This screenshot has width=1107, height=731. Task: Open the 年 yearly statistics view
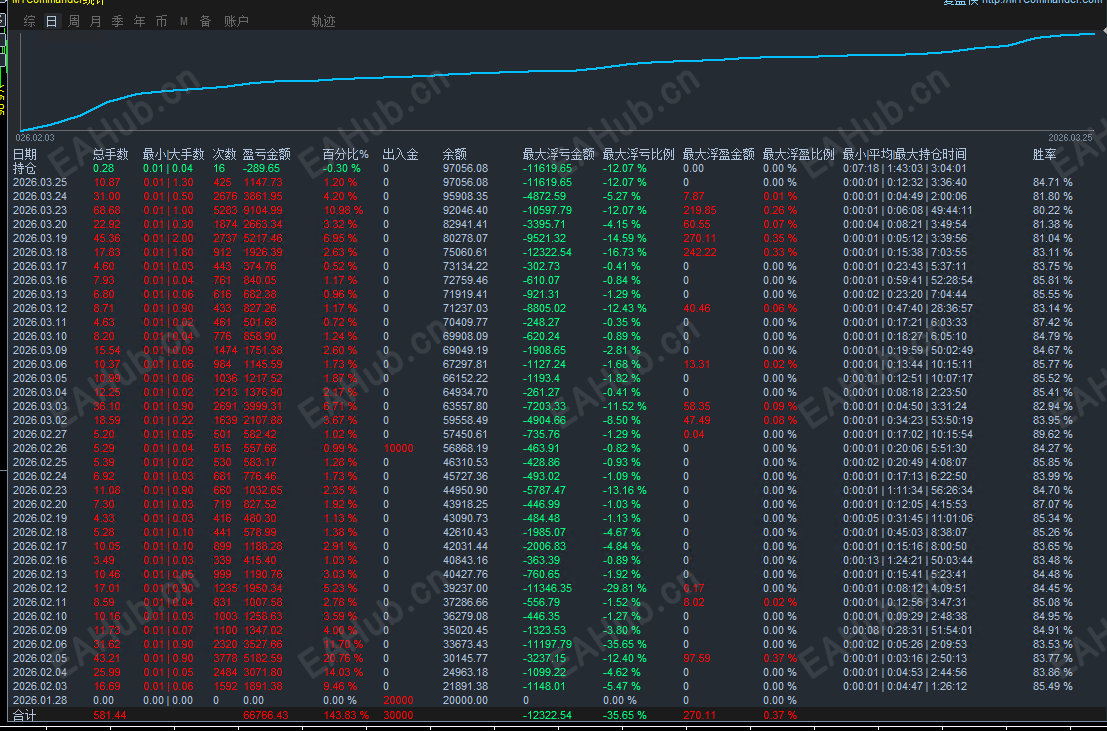[x=139, y=20]
